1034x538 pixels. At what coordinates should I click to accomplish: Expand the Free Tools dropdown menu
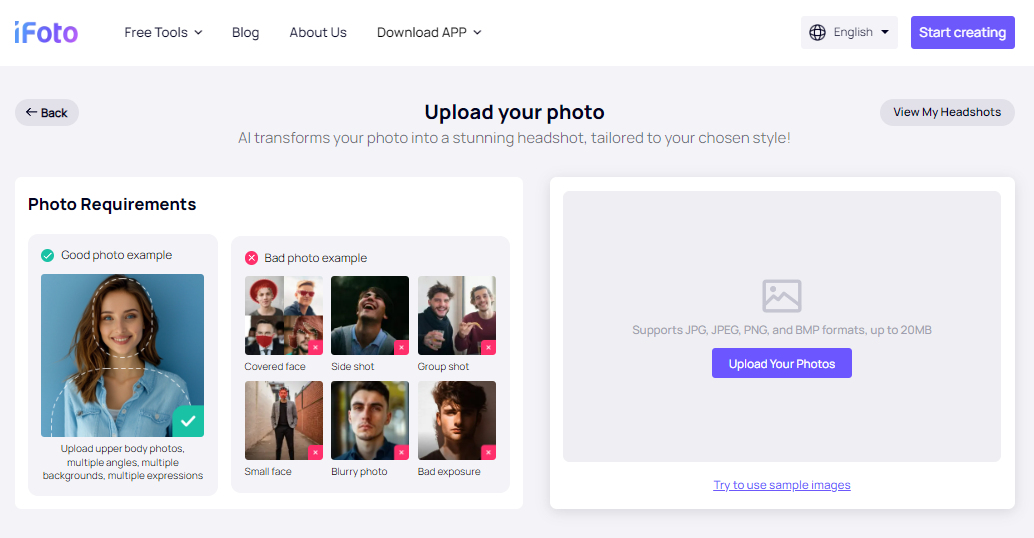tap(163, 32)
